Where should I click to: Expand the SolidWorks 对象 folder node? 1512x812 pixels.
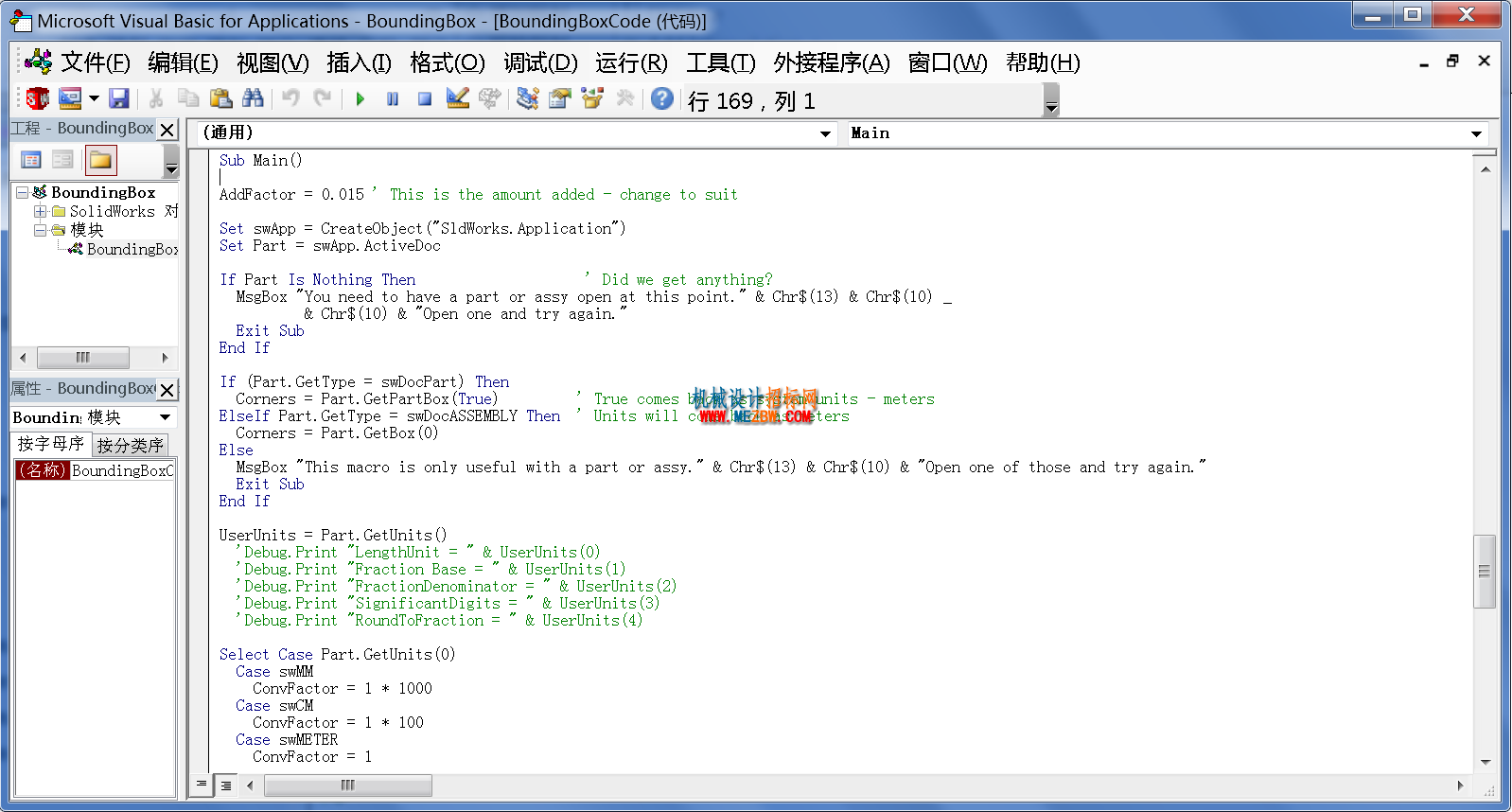pyautogui.click(x=40, y=211)
